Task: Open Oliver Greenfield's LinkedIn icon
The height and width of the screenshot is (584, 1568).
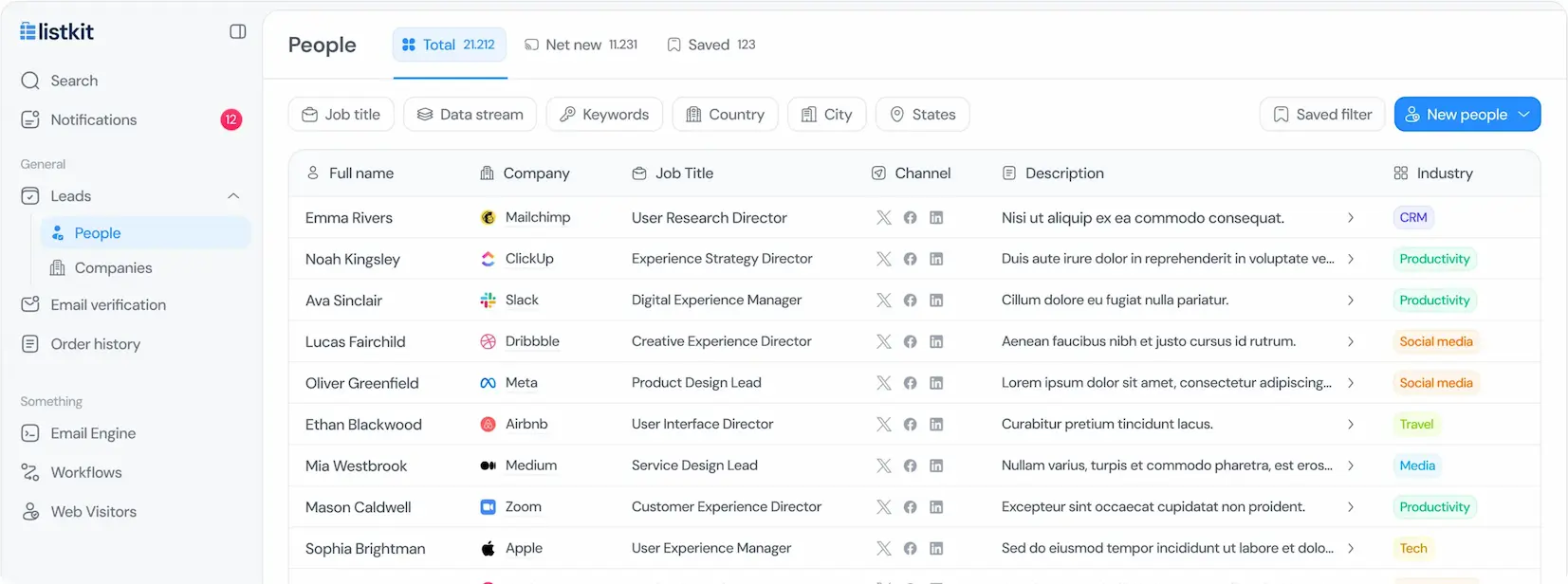Action: [936, 383]
